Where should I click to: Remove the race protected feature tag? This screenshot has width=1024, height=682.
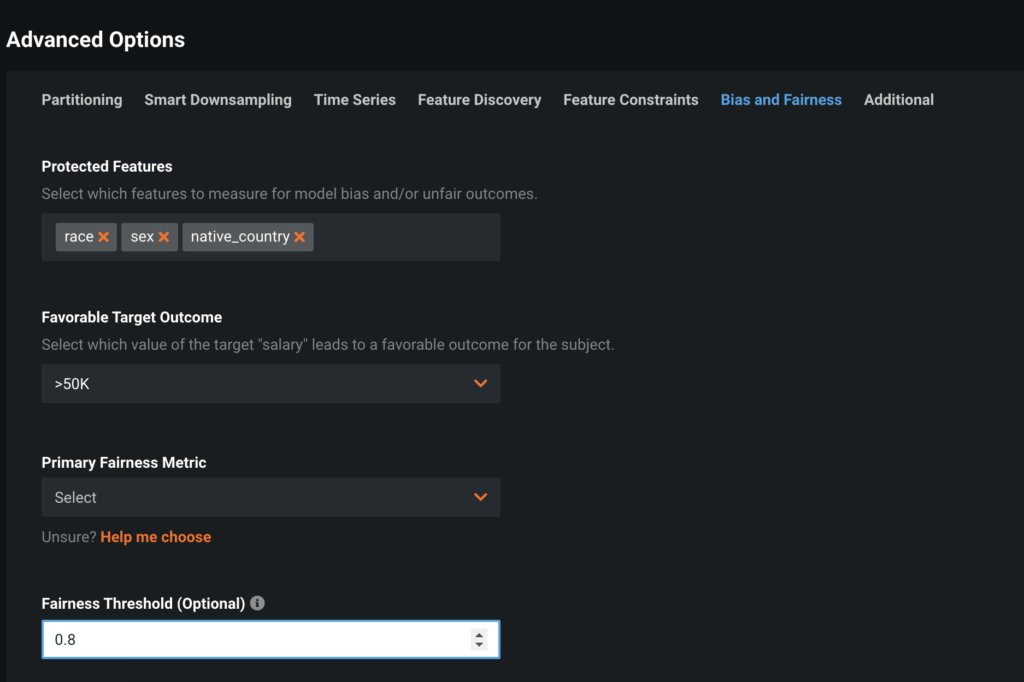point(103,237)
